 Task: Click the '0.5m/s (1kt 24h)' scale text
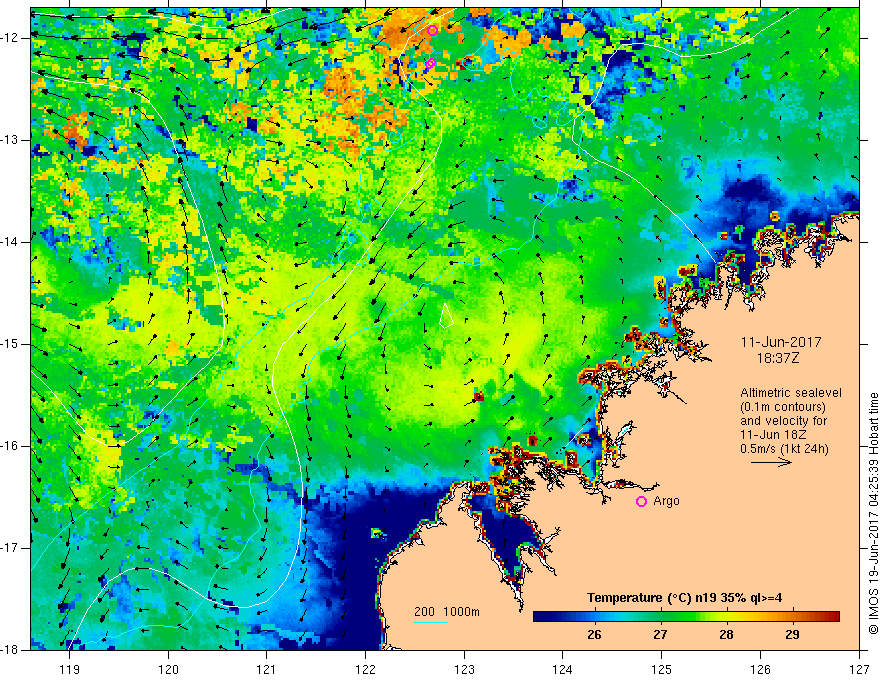784,449
